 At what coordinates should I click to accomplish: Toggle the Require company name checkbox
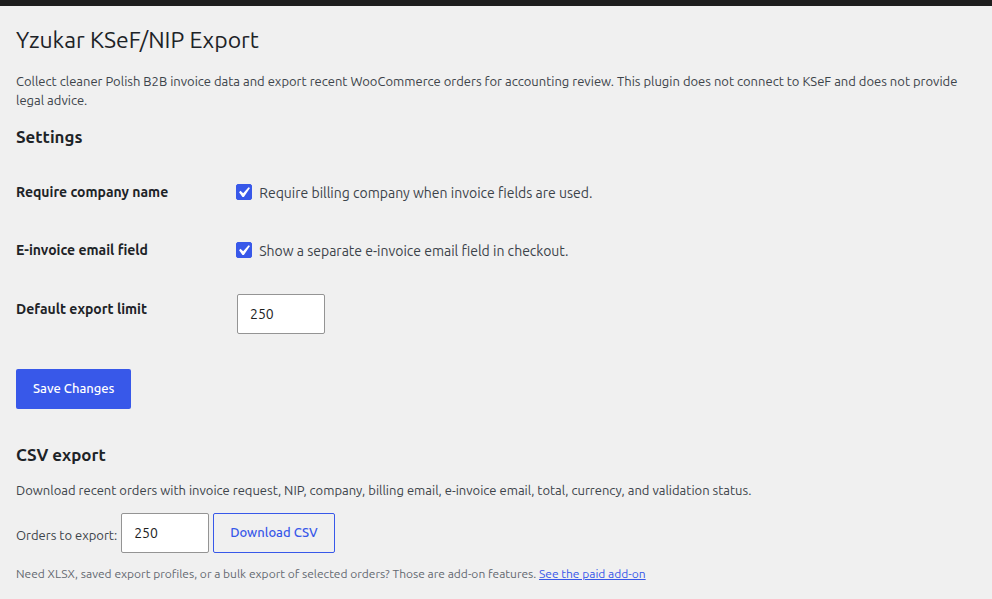point(244,192)
